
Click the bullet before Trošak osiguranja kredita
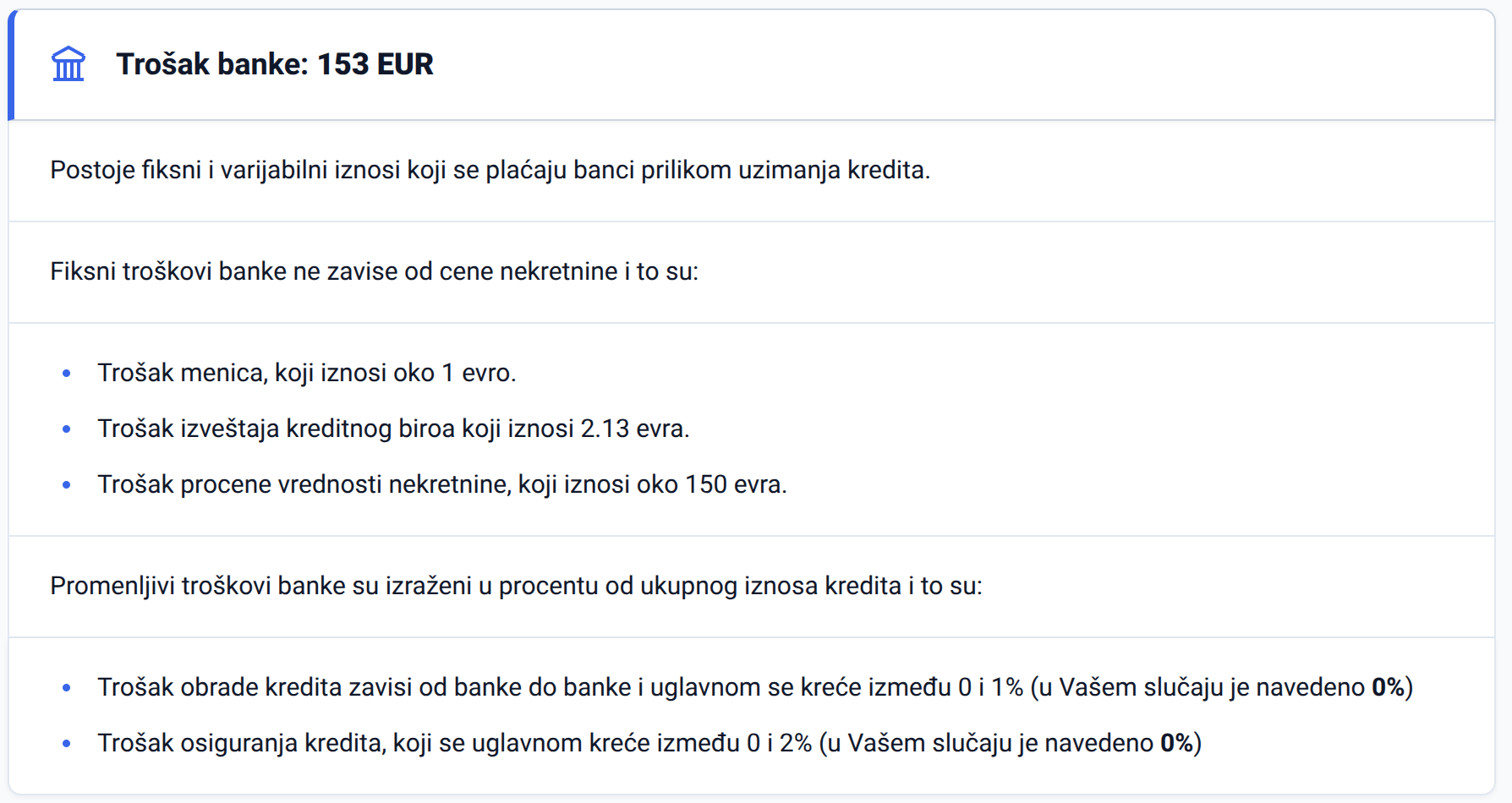[x=67, y=743]
